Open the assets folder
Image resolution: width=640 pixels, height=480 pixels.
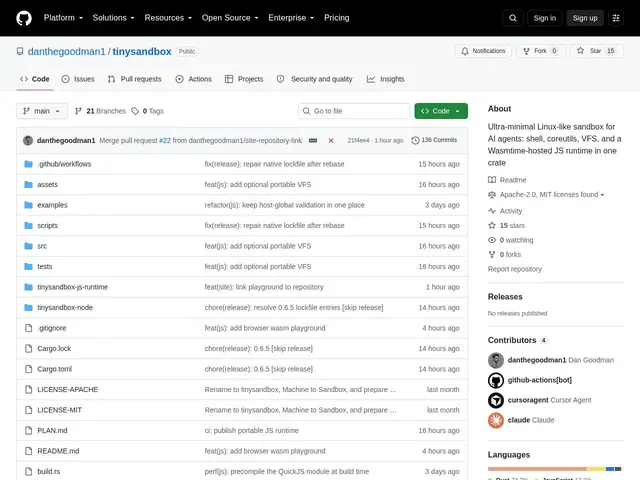47,184
